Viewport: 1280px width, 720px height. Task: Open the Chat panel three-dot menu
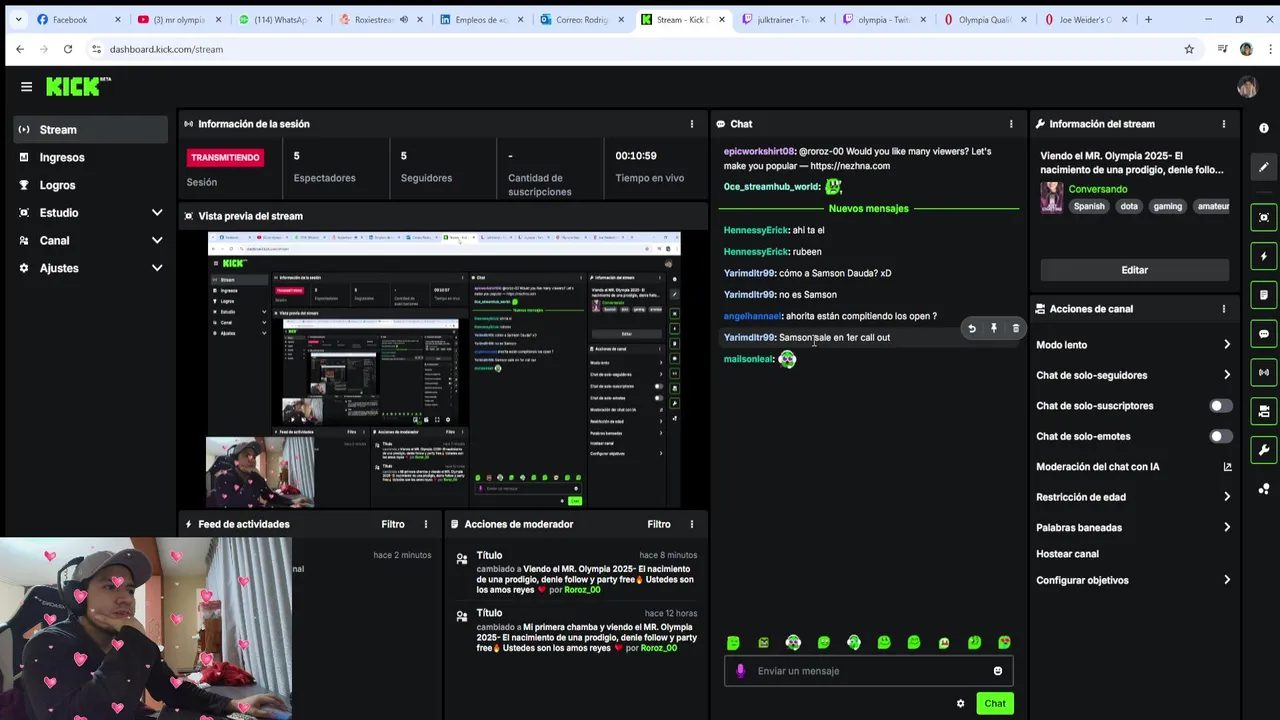click(x=1010, y=124)
